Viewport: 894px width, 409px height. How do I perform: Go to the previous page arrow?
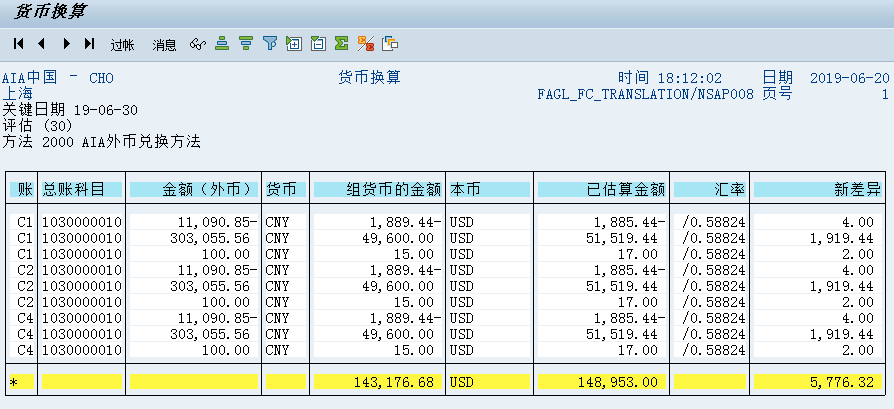pos(41,43)
